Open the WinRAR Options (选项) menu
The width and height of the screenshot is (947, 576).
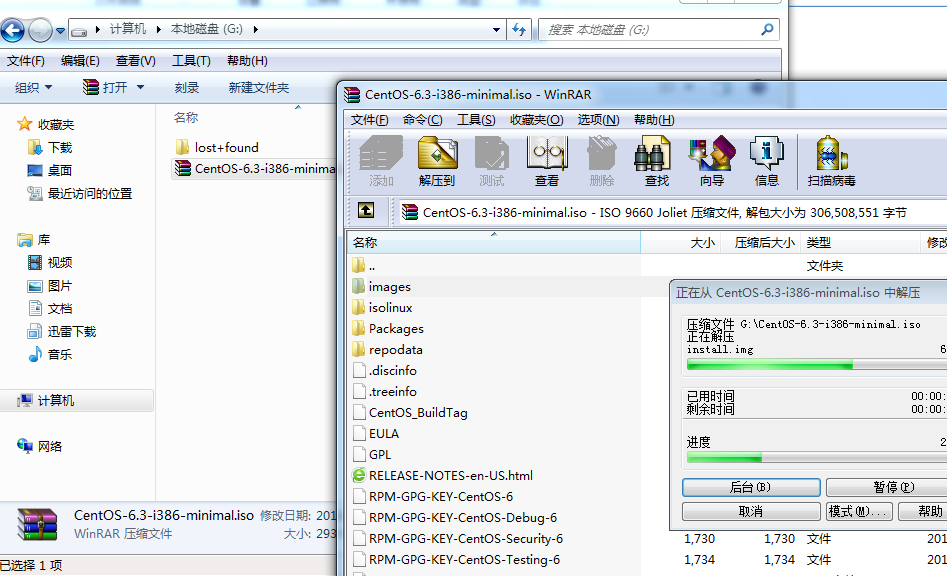598,120
